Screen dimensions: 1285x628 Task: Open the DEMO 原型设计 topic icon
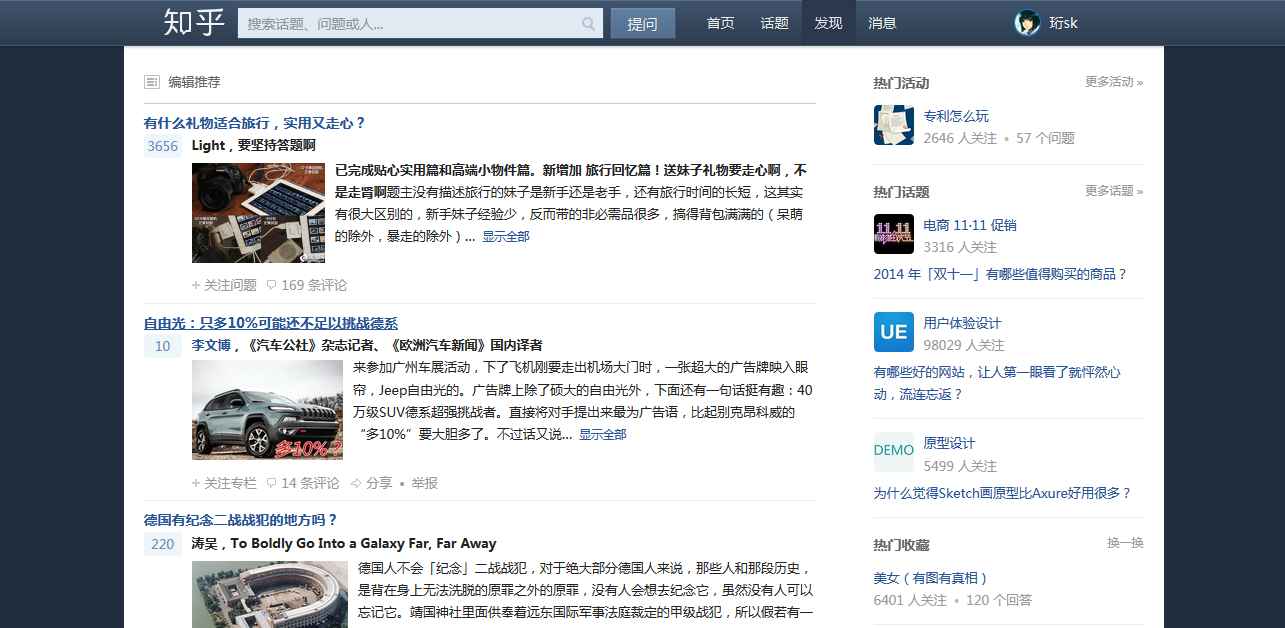[x=894, y=452]
